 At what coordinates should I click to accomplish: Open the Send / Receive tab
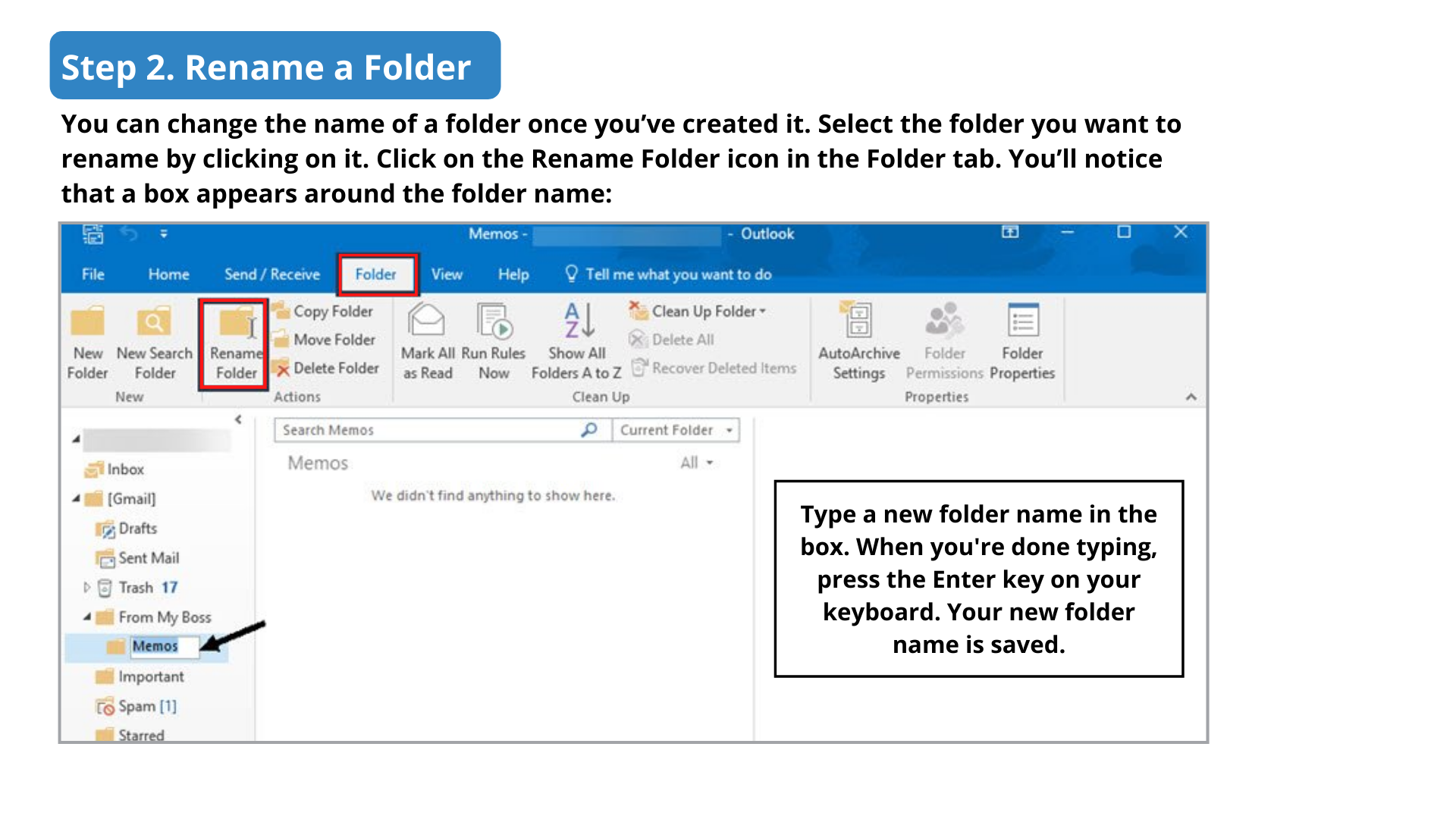[x=272, y=275]
